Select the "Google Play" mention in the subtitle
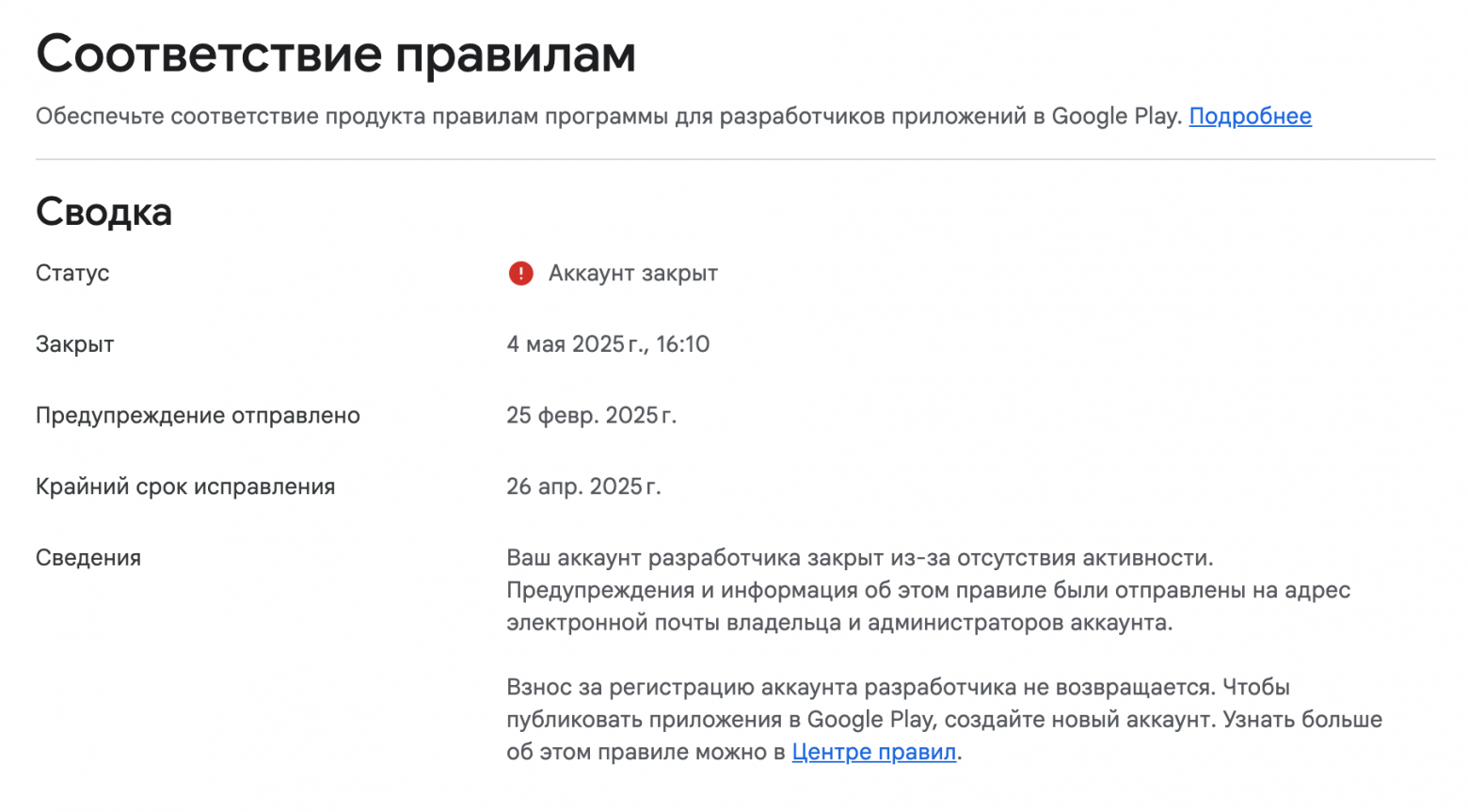 pyautogui.click(x=1116, y=116)
